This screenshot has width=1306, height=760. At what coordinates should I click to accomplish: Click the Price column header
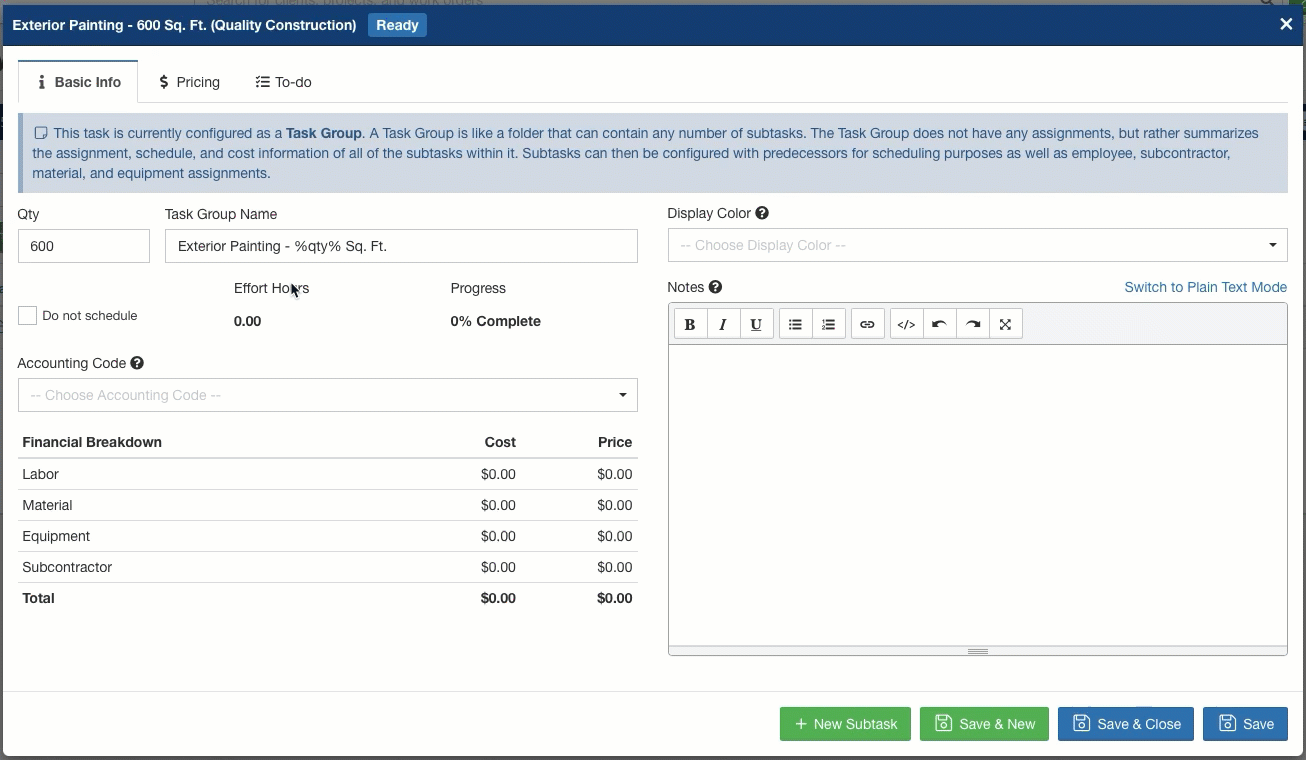615,442
